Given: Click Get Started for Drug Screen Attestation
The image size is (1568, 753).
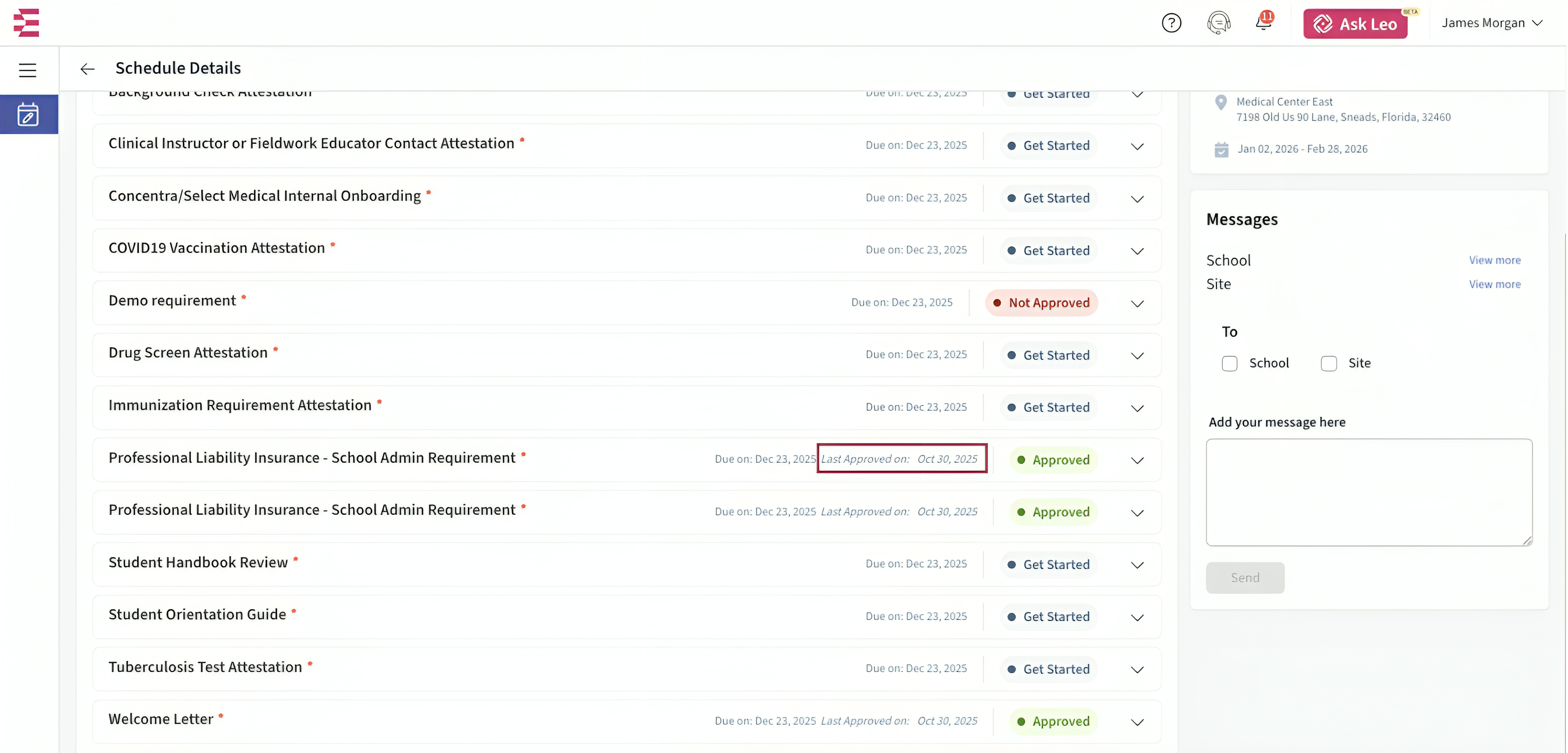Looking at the screenshot, I should 1049,355.
